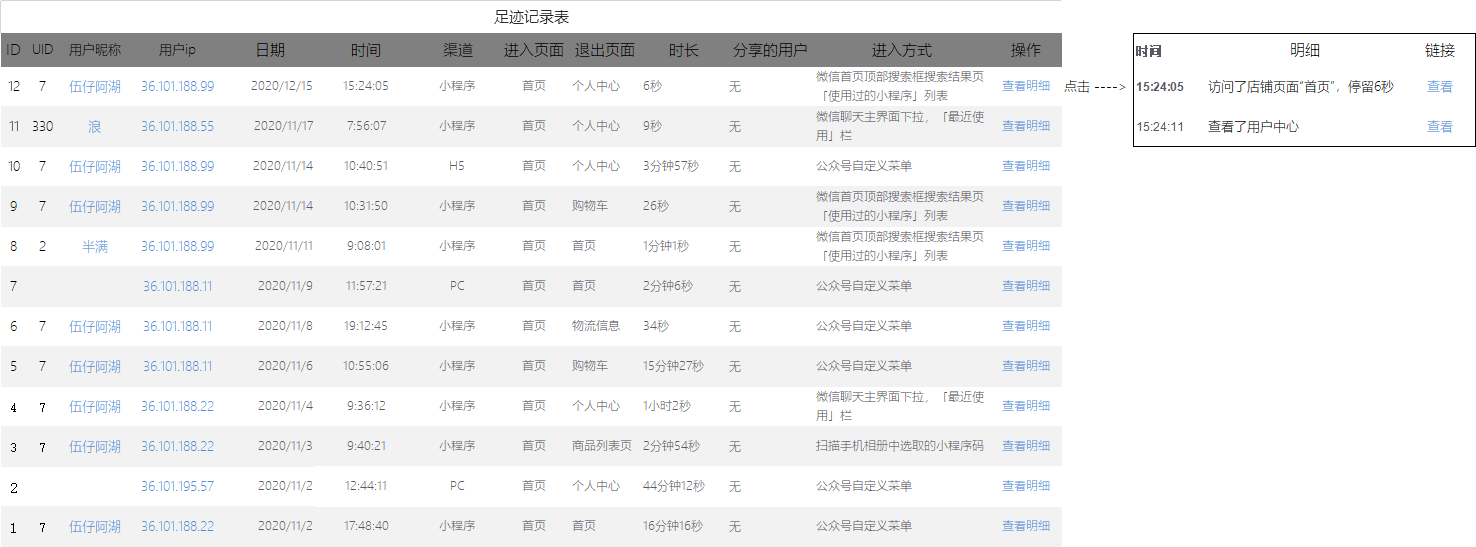1476x547 pixels.
Task: Open user nickname 浪 profile link
Action: [x=94, y=126]
